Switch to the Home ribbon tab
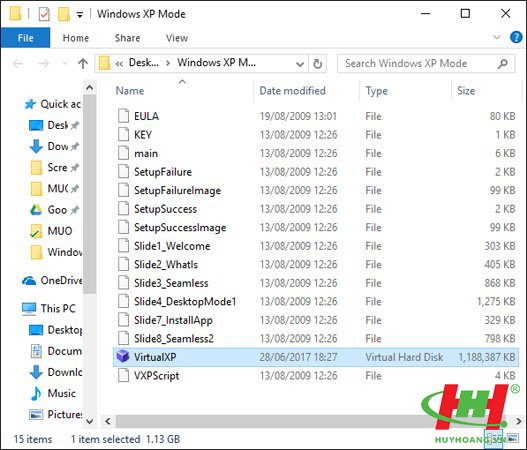527x450 pixels. (76, 38)
